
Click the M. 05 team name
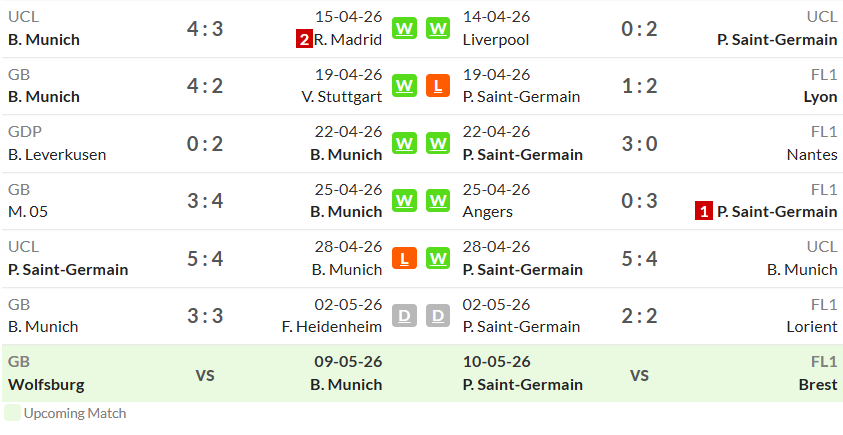point(28,212)
